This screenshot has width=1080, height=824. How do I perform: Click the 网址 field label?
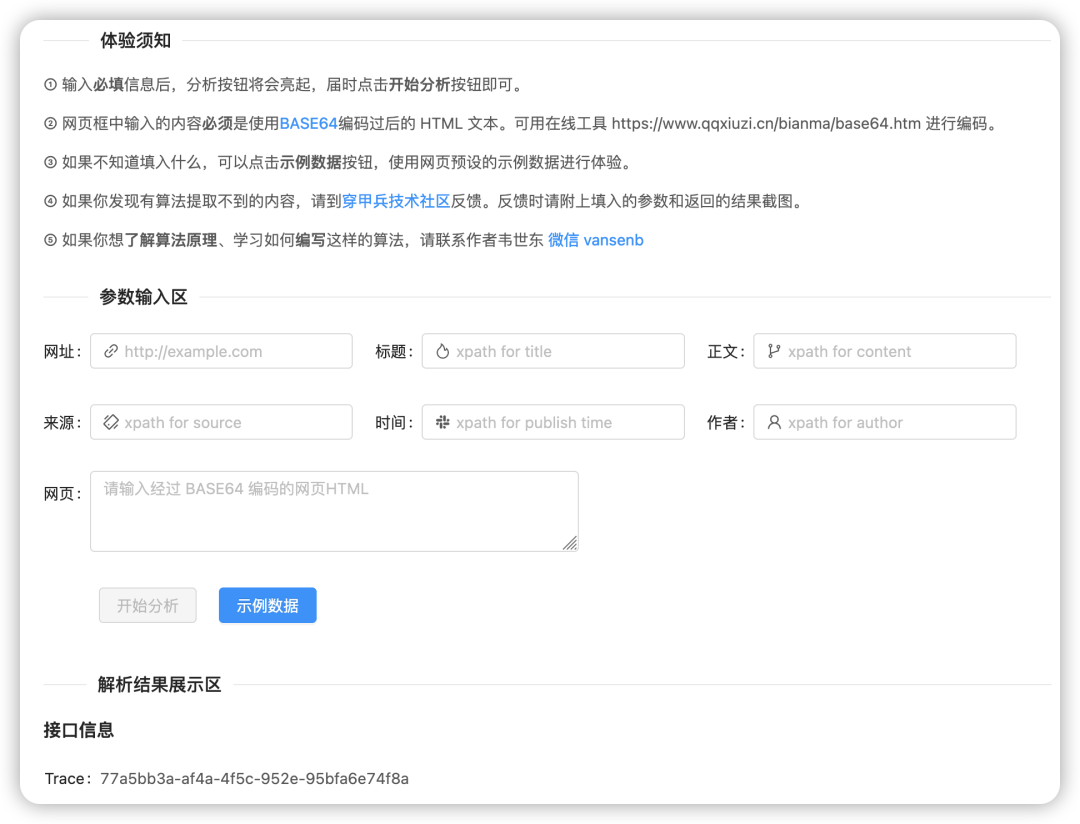(62, 351)
